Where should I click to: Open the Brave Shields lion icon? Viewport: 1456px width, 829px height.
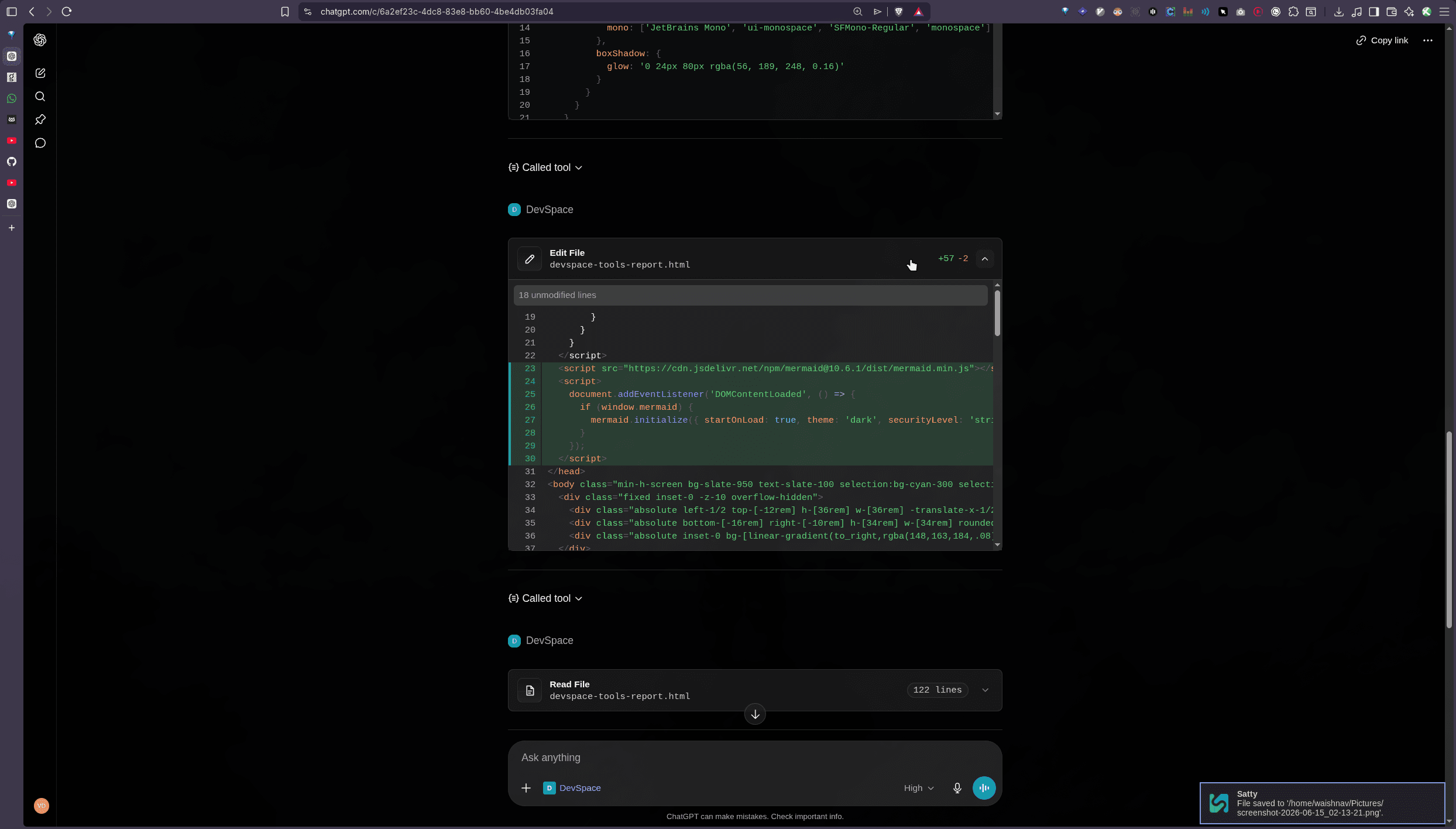pos(899,12)
